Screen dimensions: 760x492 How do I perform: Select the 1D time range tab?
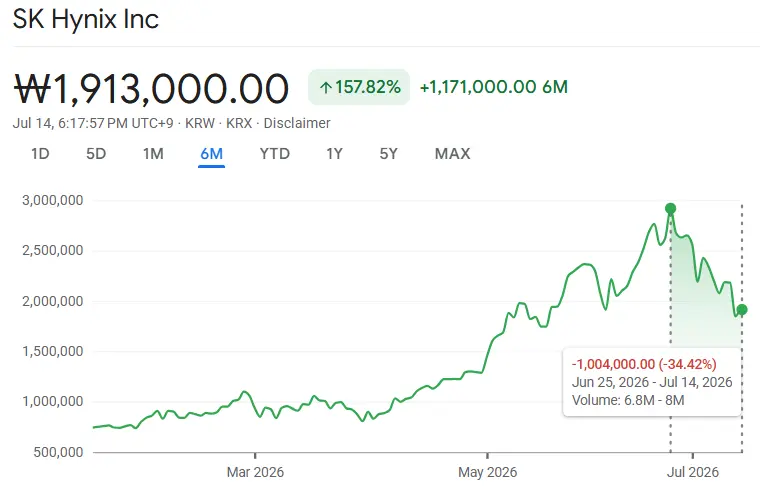click(x=40, y=154)
